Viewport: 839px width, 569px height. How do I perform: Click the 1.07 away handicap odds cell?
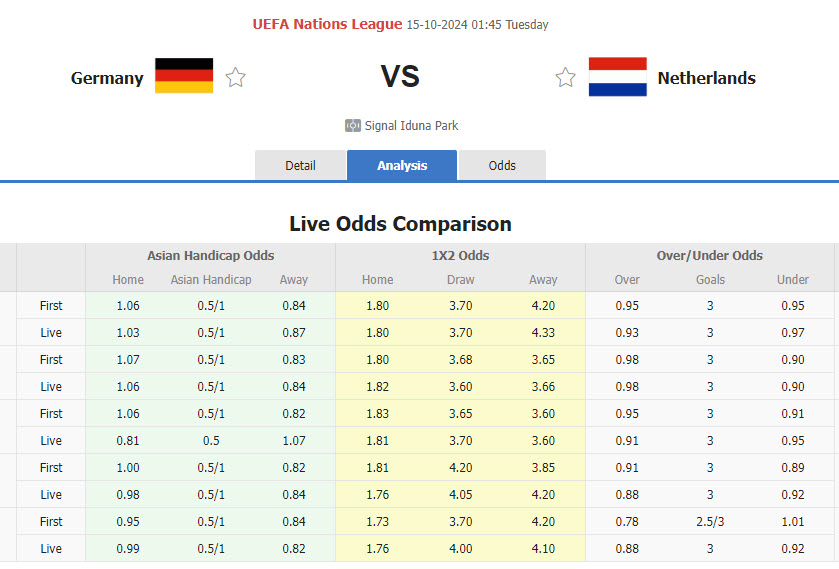pyautogui.click(x=293, y=441)
